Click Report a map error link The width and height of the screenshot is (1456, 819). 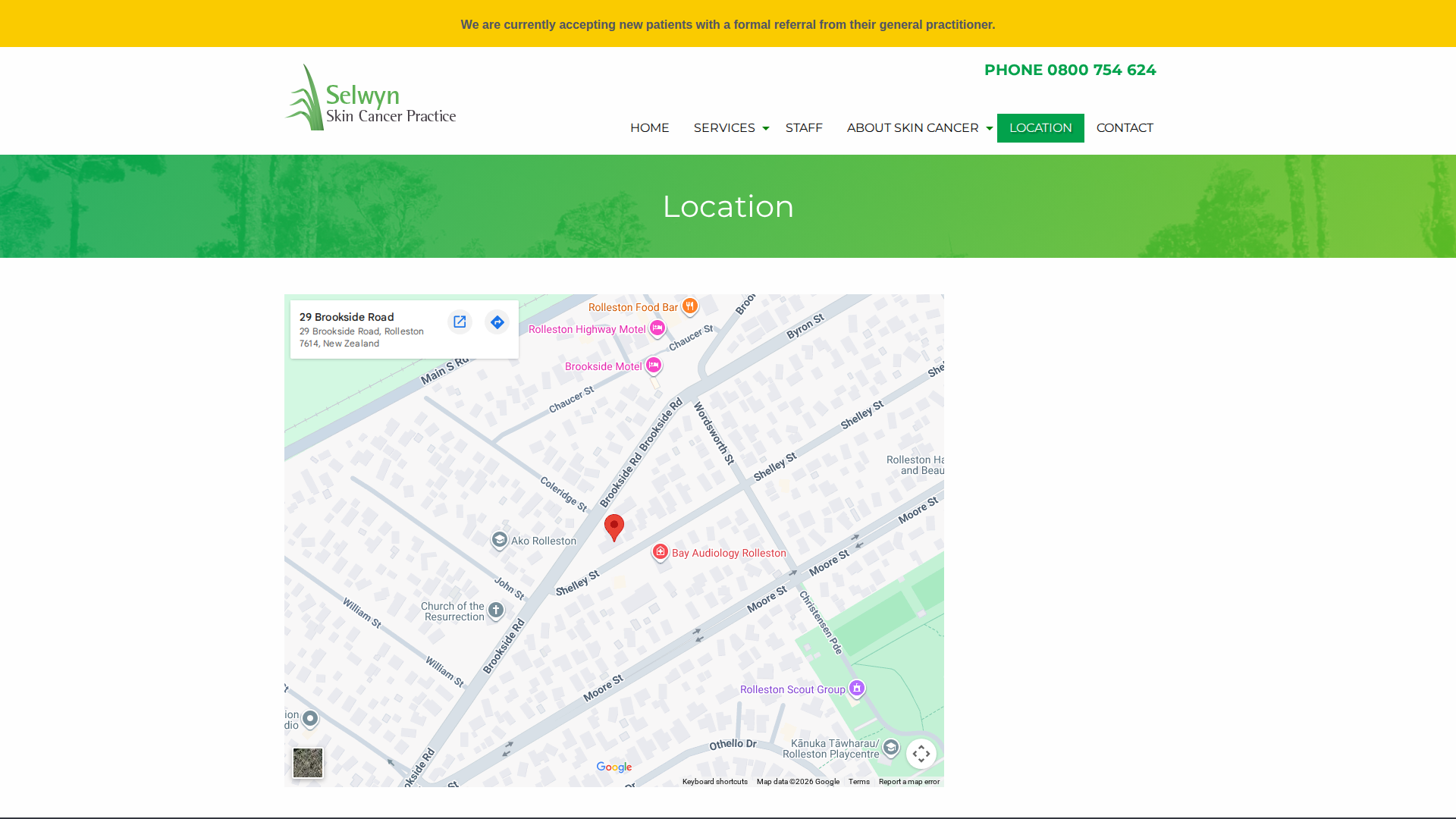(x=909, y=782)
